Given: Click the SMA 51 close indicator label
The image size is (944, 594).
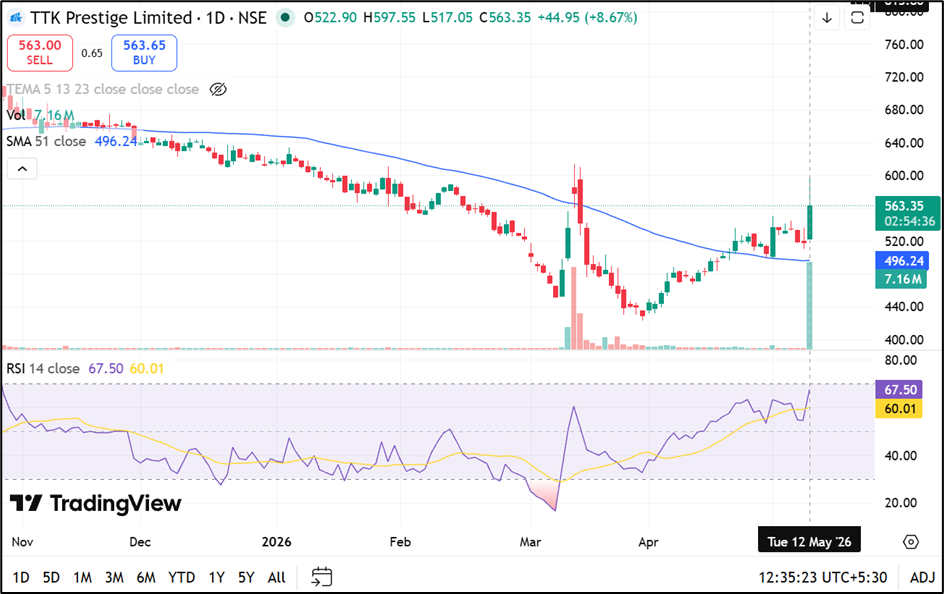Looking at the screenshot, I should coord(46,141).
